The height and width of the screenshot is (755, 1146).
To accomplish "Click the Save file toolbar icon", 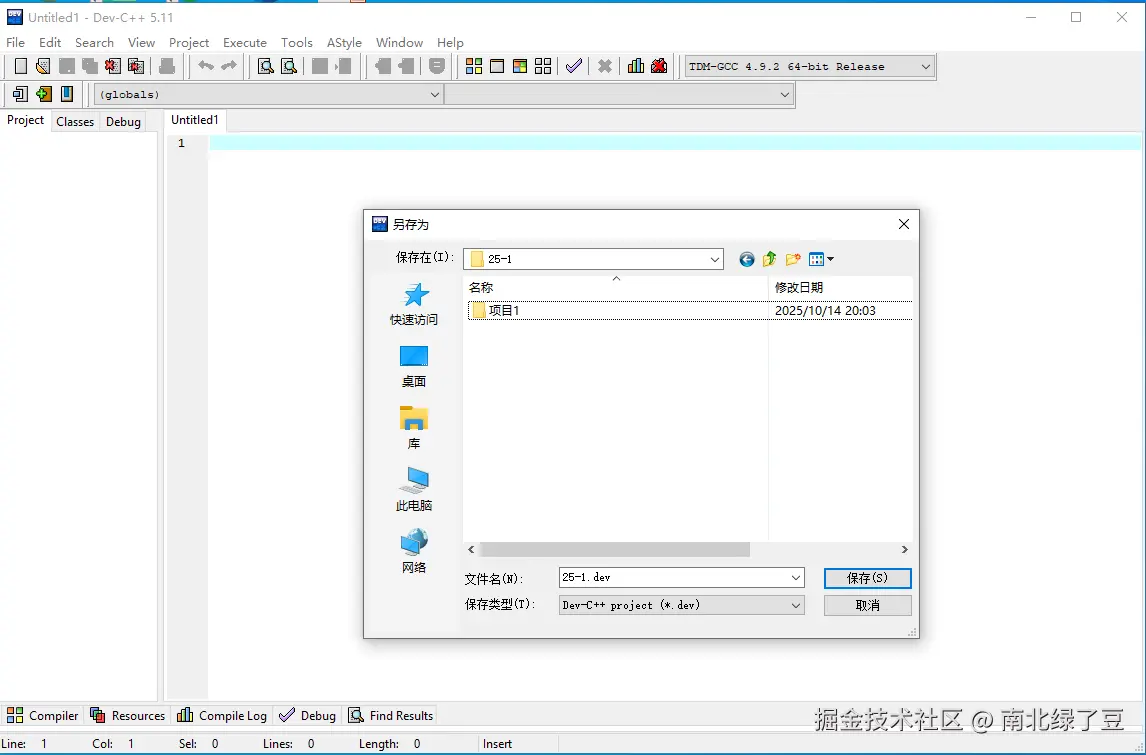I will tap(67, 67).
